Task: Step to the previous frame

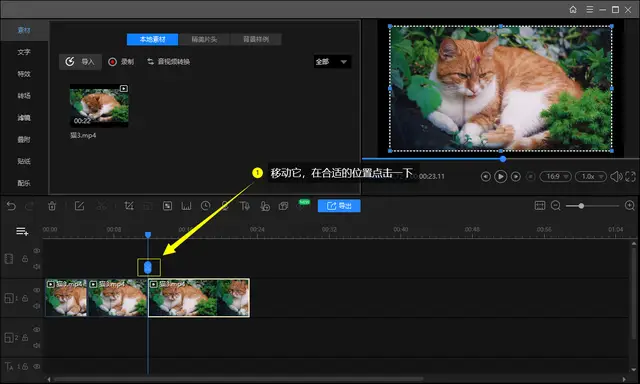Action: [x=485, y=177]
